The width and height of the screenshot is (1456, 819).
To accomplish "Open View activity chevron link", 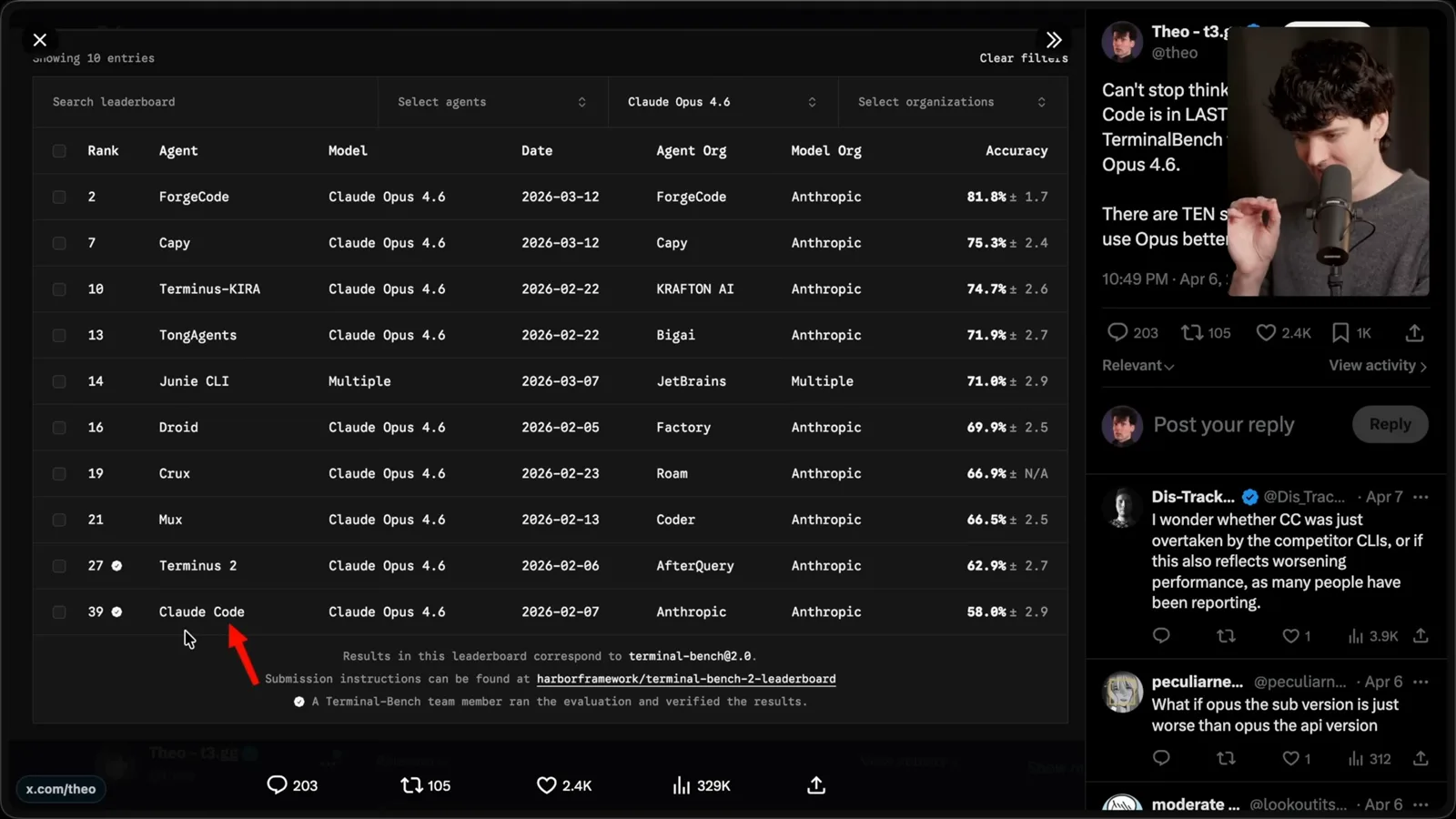I will 1378,366.
